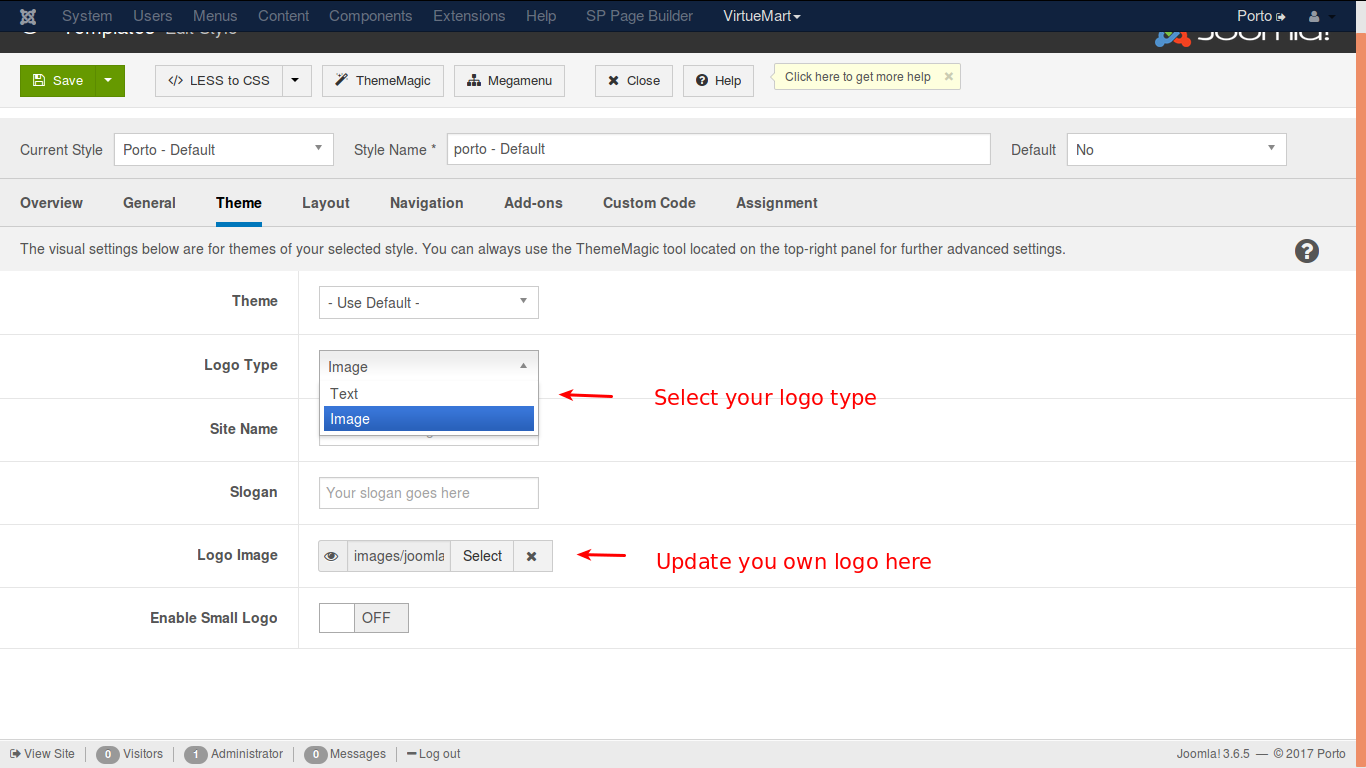Open the SP Page Builder menu

(x=639, y=16)
